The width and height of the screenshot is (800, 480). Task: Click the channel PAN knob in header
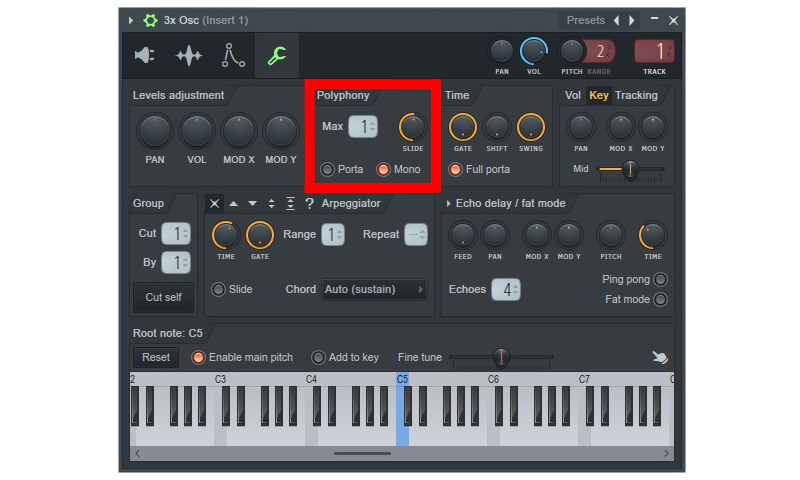coord(502,52)
